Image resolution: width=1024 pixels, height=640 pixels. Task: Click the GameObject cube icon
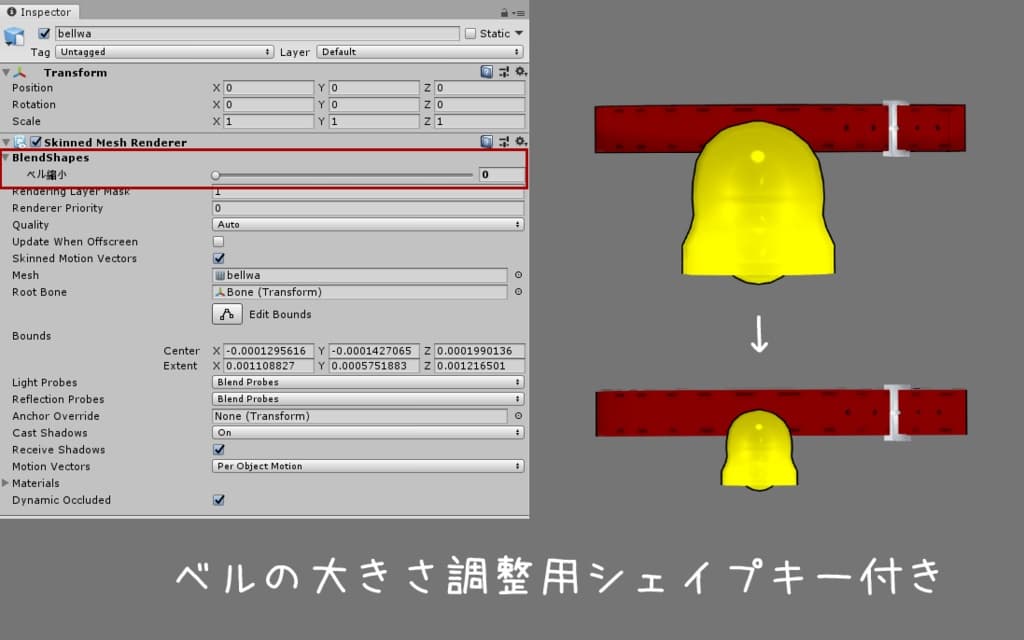point(14,37)
